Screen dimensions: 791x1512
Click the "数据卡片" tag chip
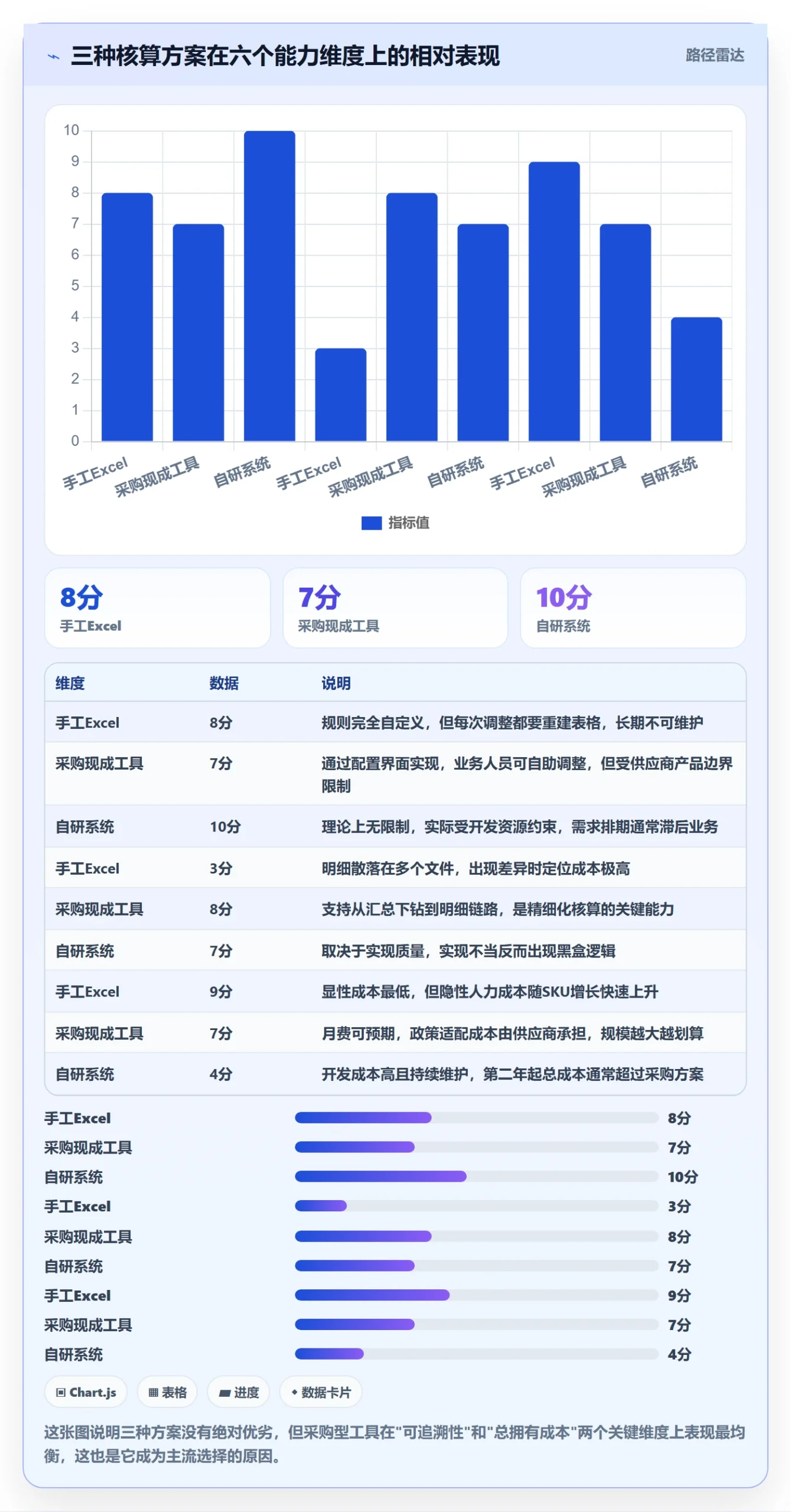click(x=321, y=1392)
